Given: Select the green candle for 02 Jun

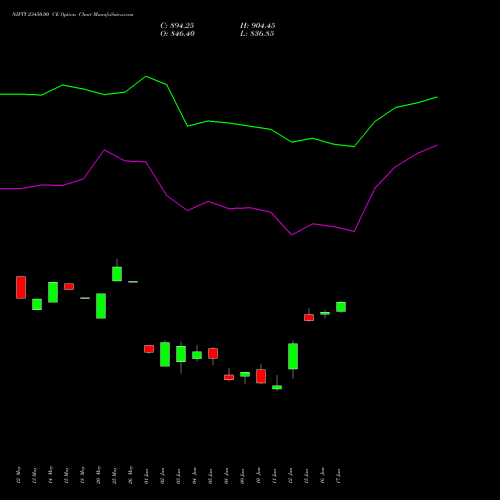Looking at the screenshot, I should (x=165, y=354).
